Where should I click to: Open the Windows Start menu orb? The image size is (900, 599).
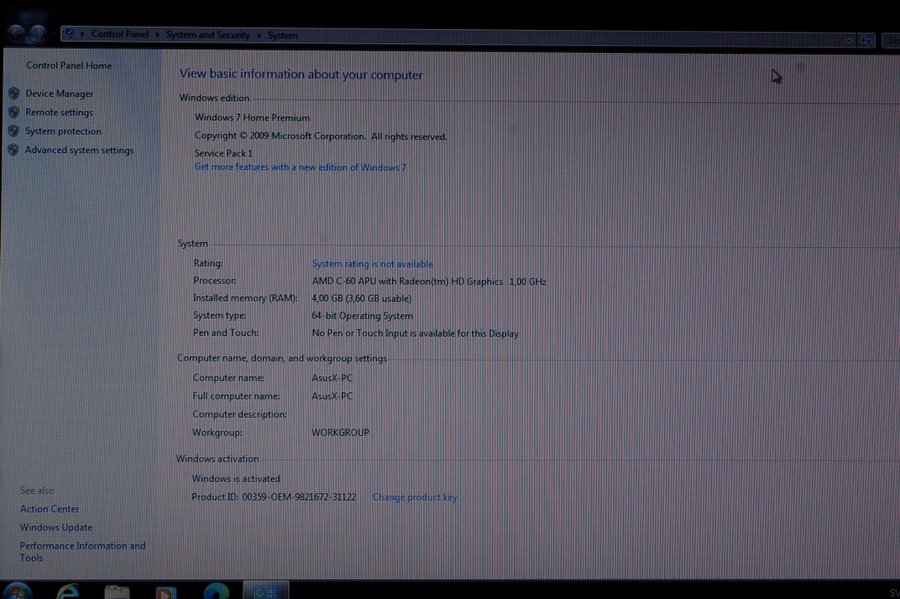(17, 590)
